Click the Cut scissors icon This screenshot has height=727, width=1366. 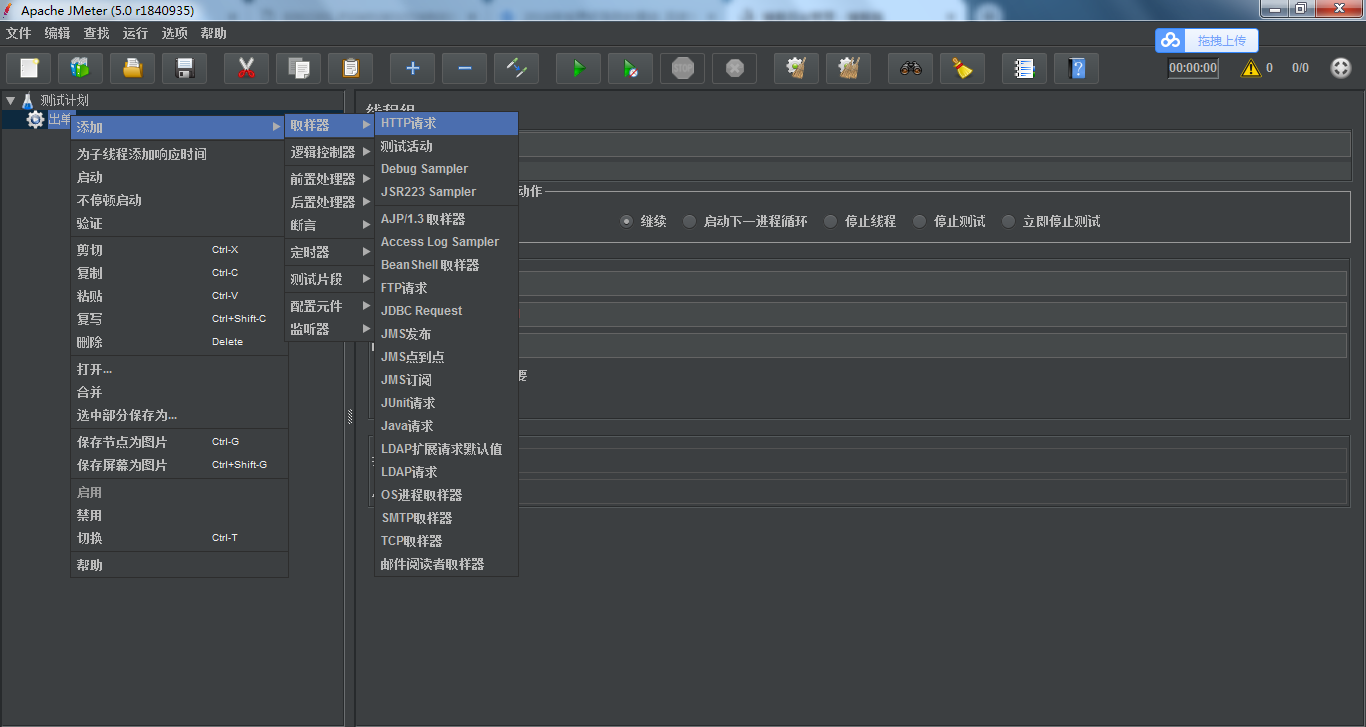[x=246, y=68]
